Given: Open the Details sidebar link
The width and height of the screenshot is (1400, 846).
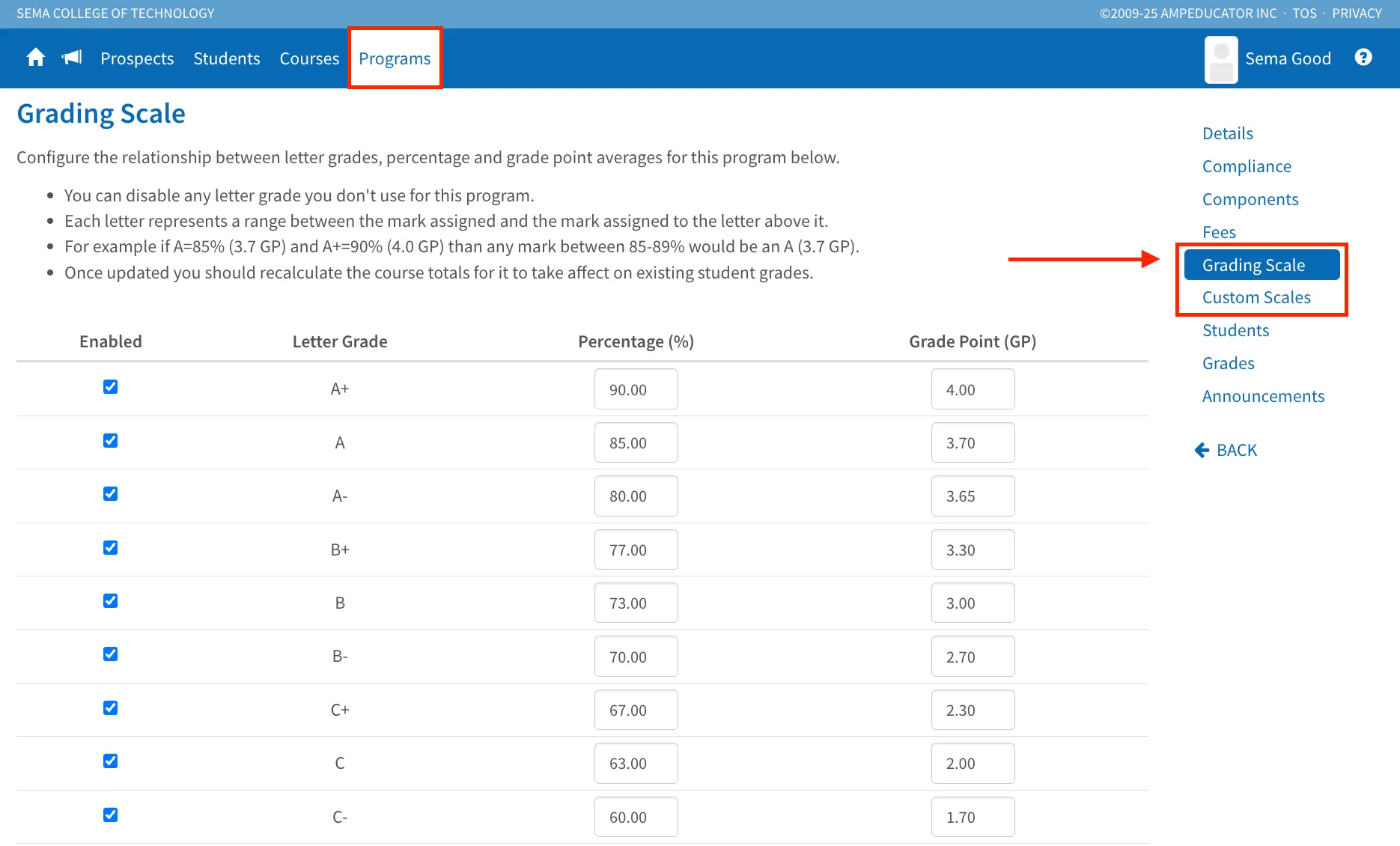Looking at the screenshot, I should [1228, 133].
